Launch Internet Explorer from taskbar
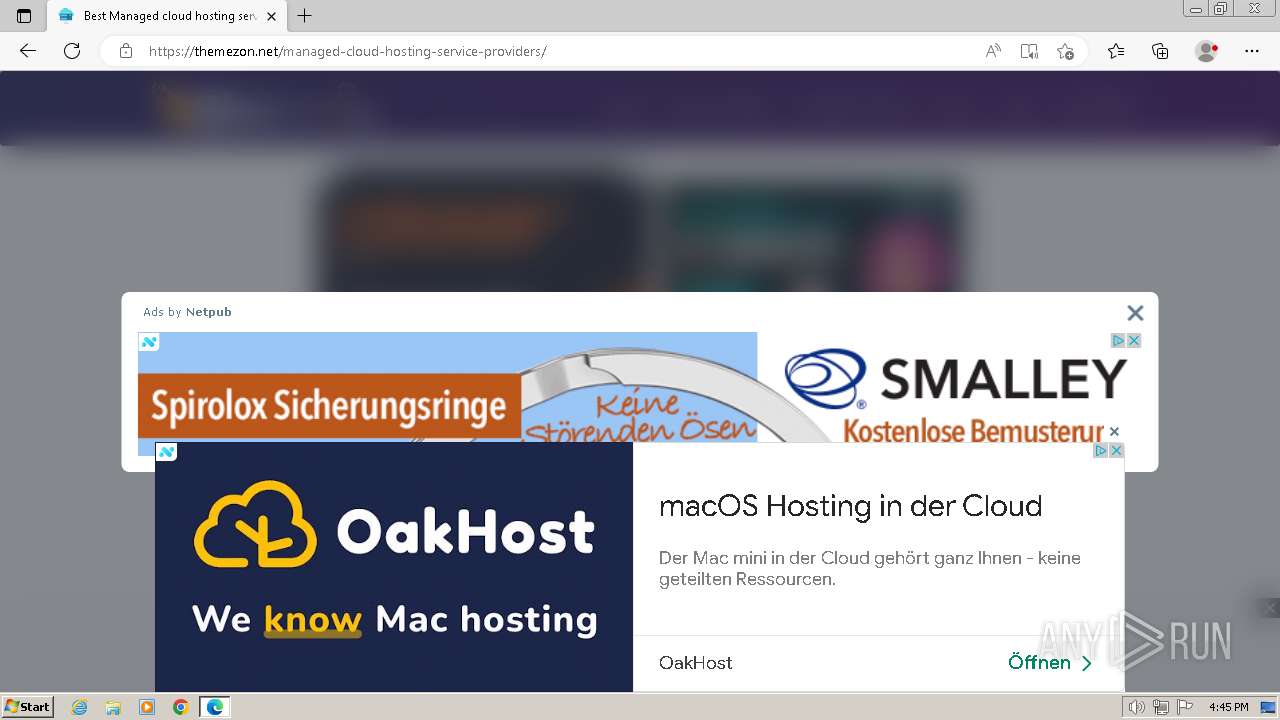 [79, 707]
